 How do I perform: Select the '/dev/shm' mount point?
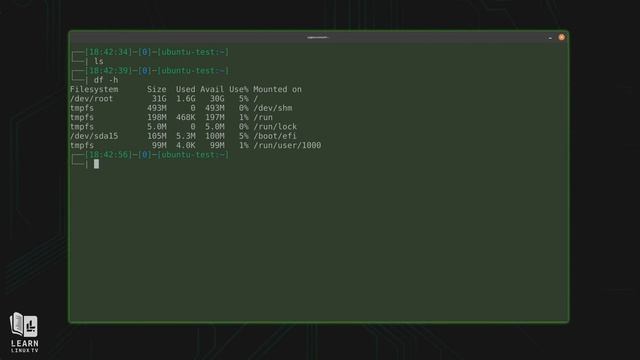273,108
